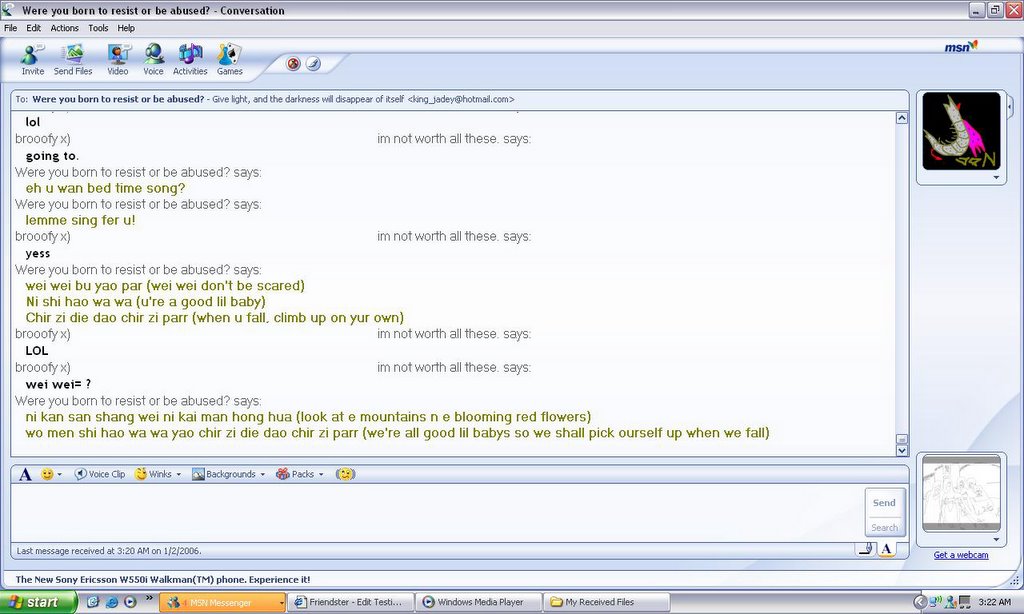Open the Packs gift icon
Screen dimensions: 1024x614
click(295, 474)
